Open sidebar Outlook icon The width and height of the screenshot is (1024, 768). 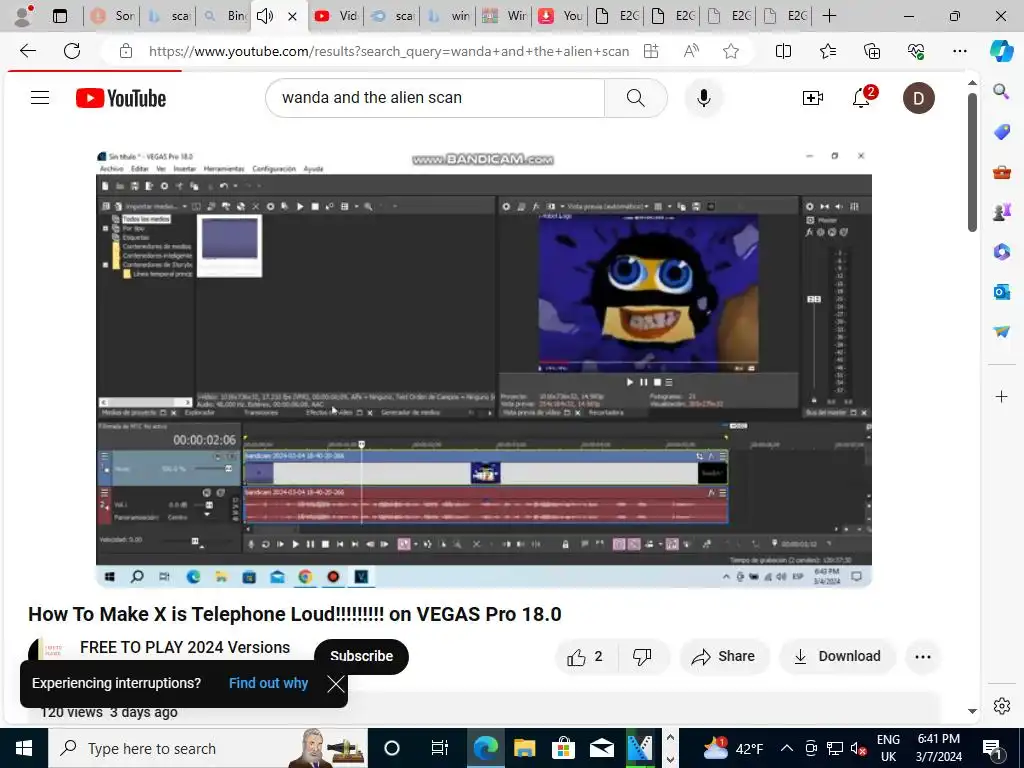pos(1001,292)
